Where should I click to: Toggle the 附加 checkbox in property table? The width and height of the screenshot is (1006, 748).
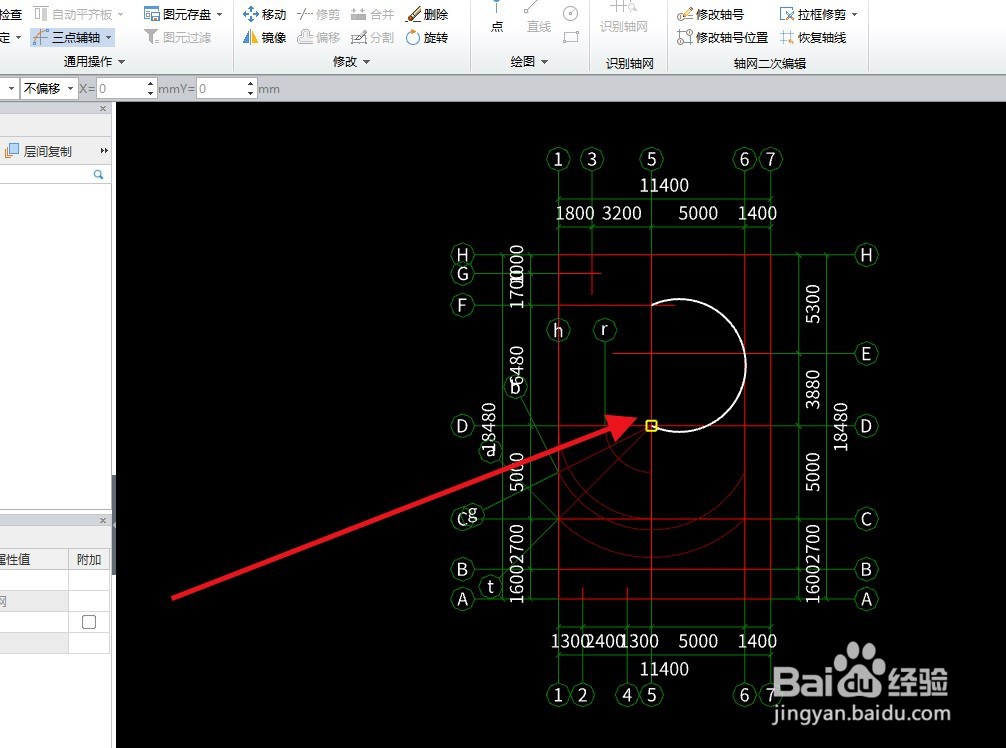(x=89, y=622)
